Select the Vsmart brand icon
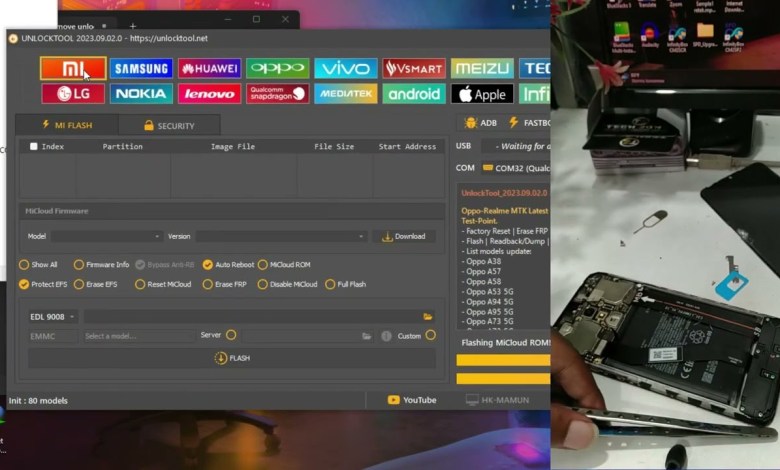 pos(414,68)
